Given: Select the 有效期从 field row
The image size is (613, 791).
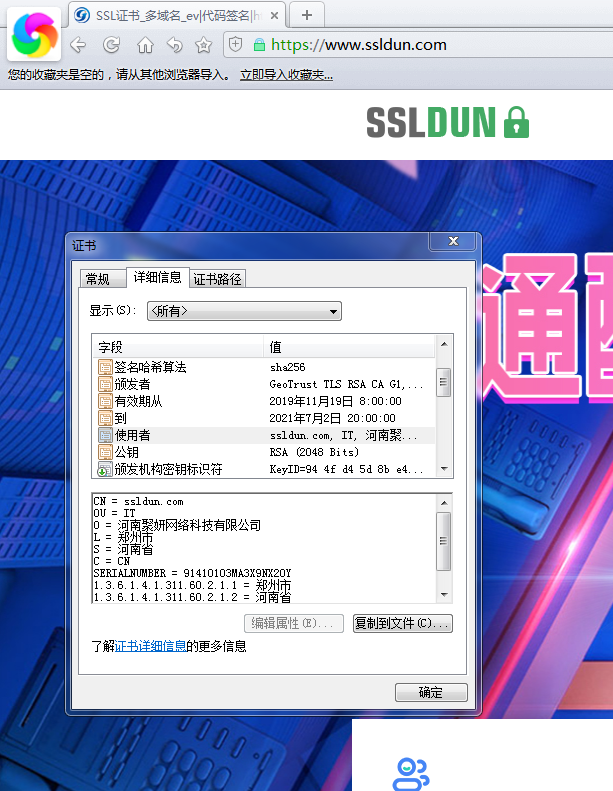Looking at the screenshot, I should click(x=264, y=402).
